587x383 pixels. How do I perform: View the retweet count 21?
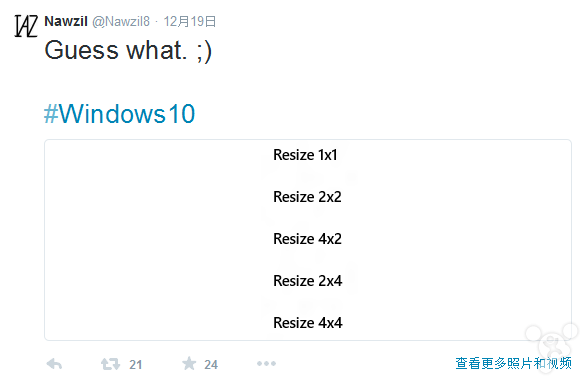coord(136,364)
